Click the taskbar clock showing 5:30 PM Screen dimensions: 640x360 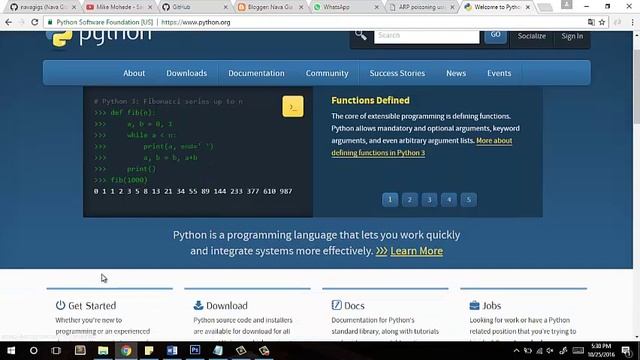point(601,350)
